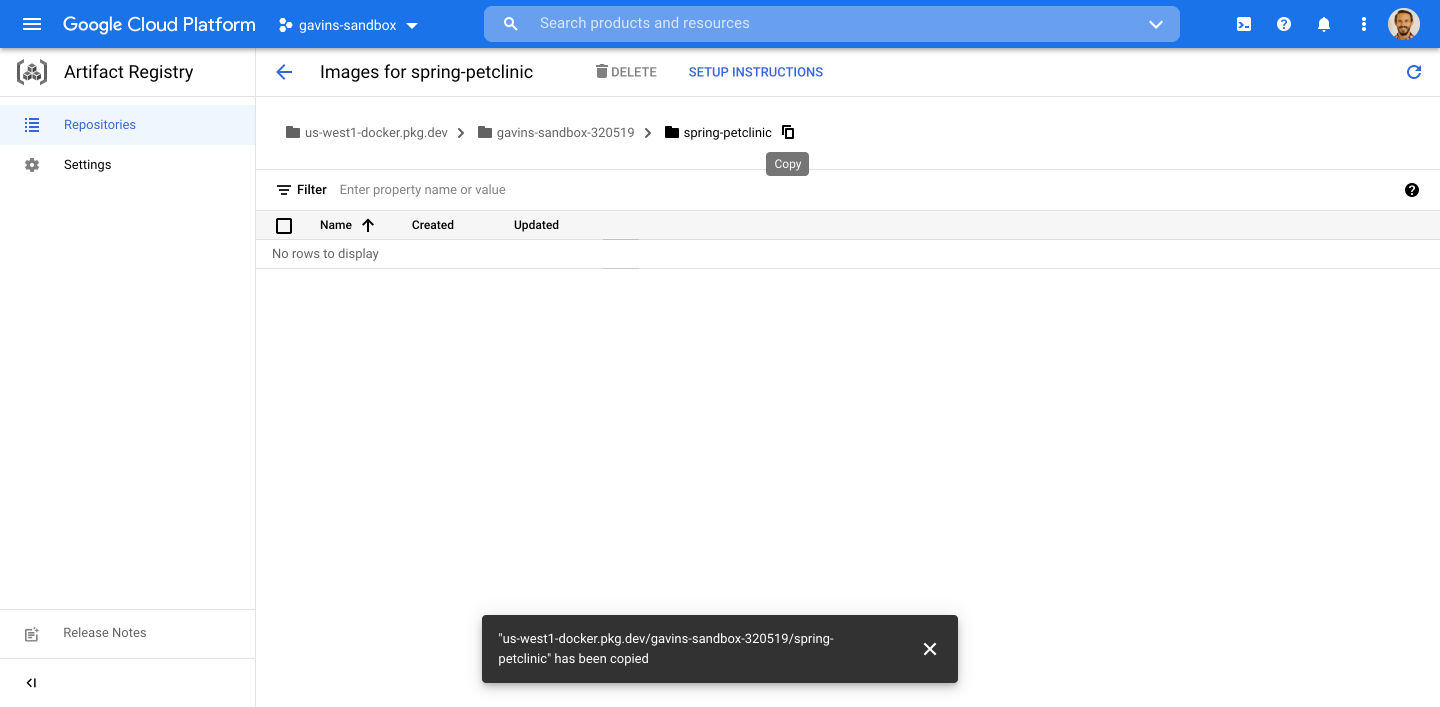View notifications via the bell icon
This screenshot has width=1440, height=707.
coord(1324,24)
